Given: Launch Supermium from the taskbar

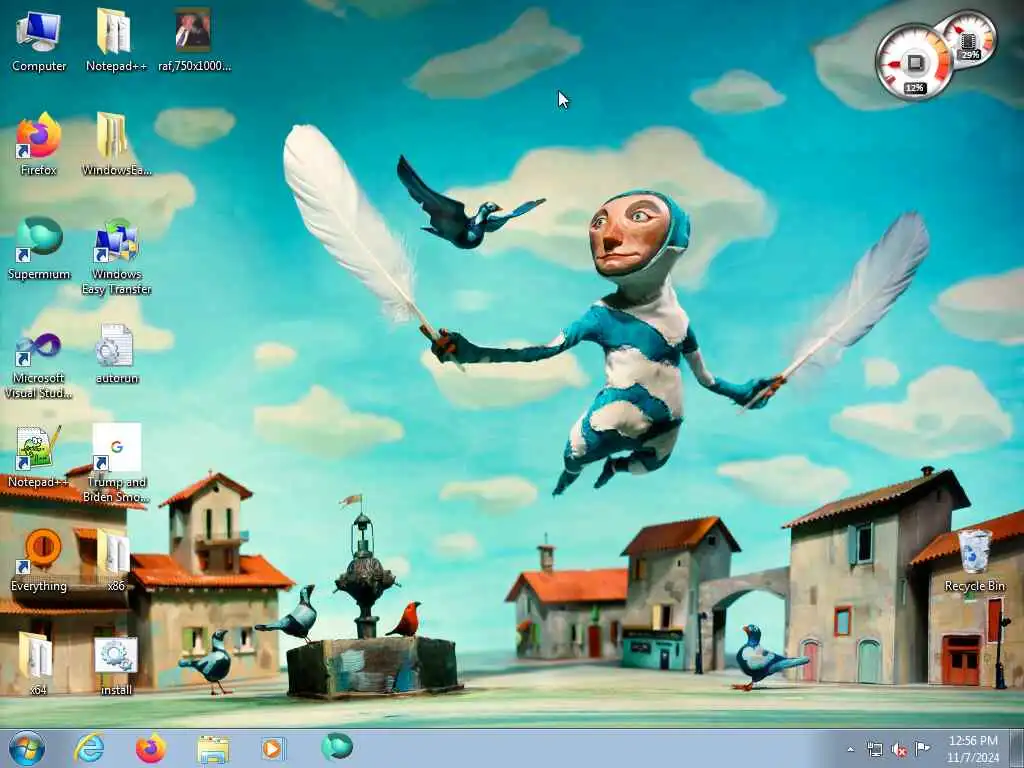Looking at the screenshot, I should tap(336, 747).
